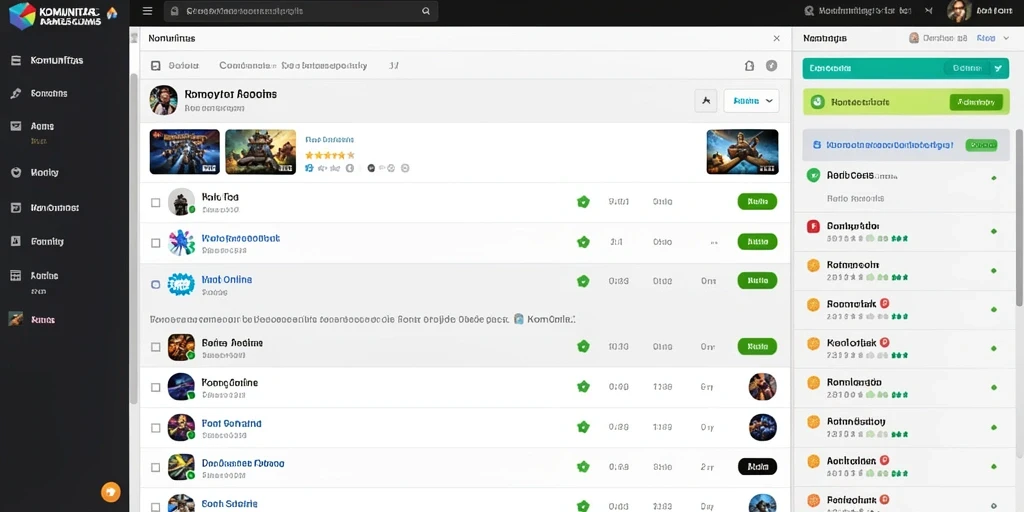Click the crossed arrows icon near user avatar
Screen dimensions: 1024x512
(x=929, y=11)
